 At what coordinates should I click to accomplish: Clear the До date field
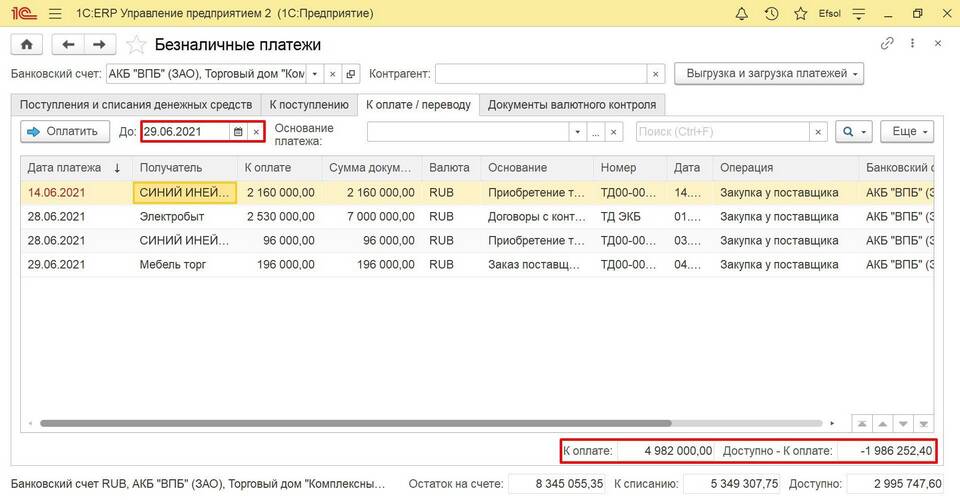pyautogui.click(x=256, y=132)
